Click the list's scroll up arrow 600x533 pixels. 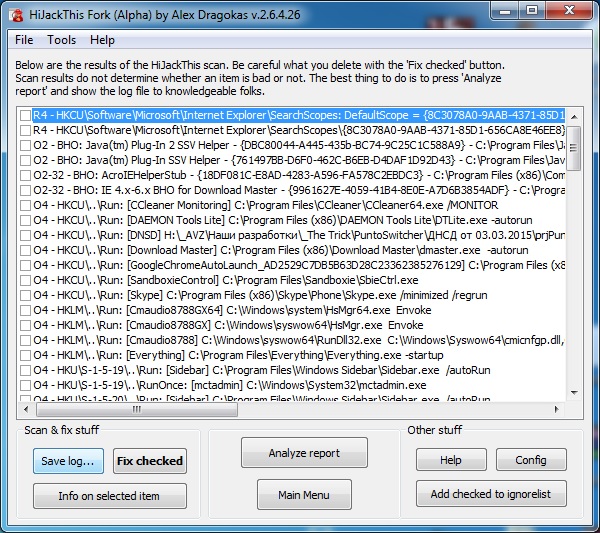[x=574, y=116]
